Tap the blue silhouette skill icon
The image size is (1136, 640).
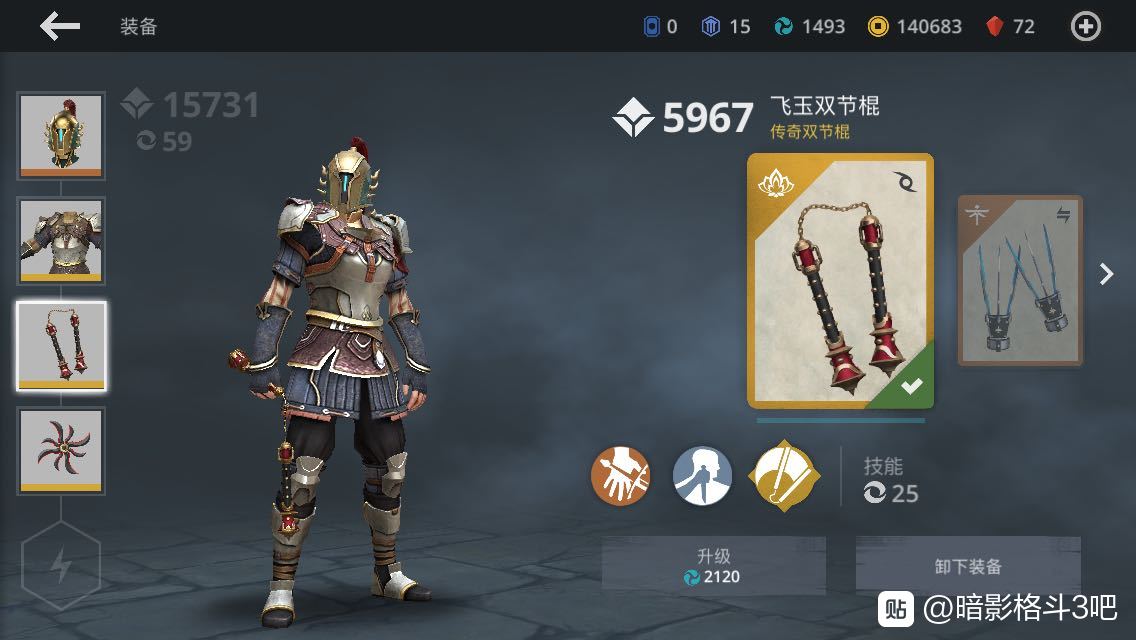pyautogui.click(x=702, y=475)
